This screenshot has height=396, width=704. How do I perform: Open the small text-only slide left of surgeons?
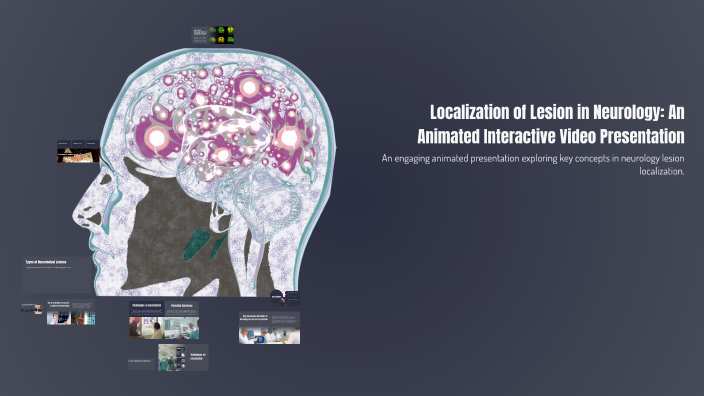pos(141,364)
